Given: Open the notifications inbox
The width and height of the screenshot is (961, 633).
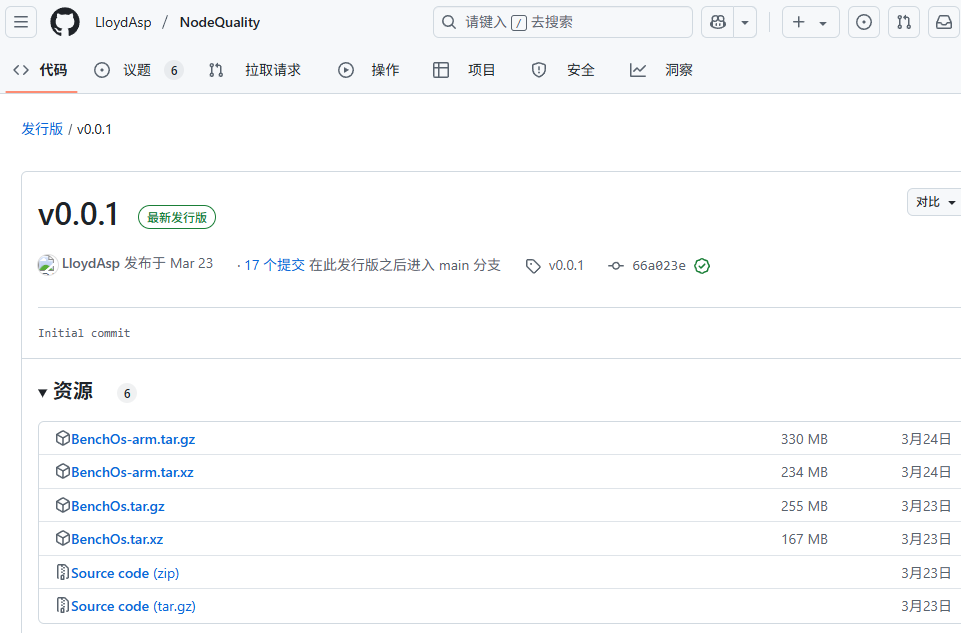Looking at the screenshot, I should coord(944,22).
